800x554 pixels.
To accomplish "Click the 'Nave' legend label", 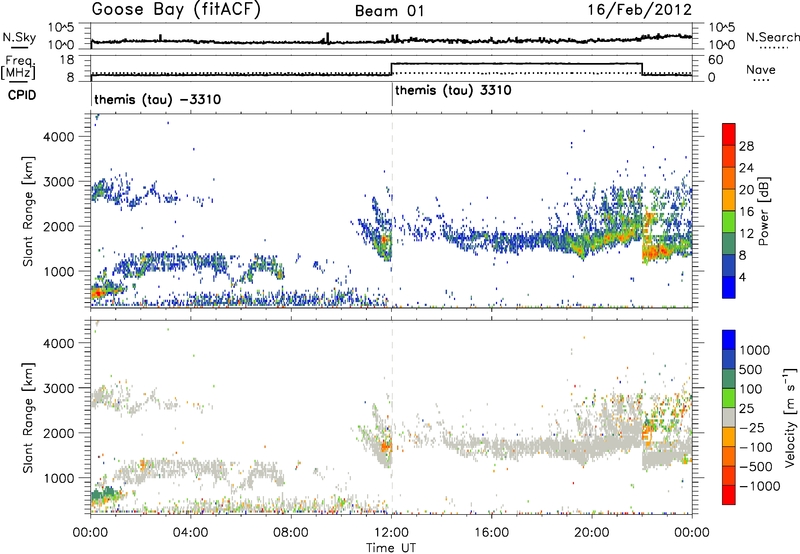I will (761, 70).
